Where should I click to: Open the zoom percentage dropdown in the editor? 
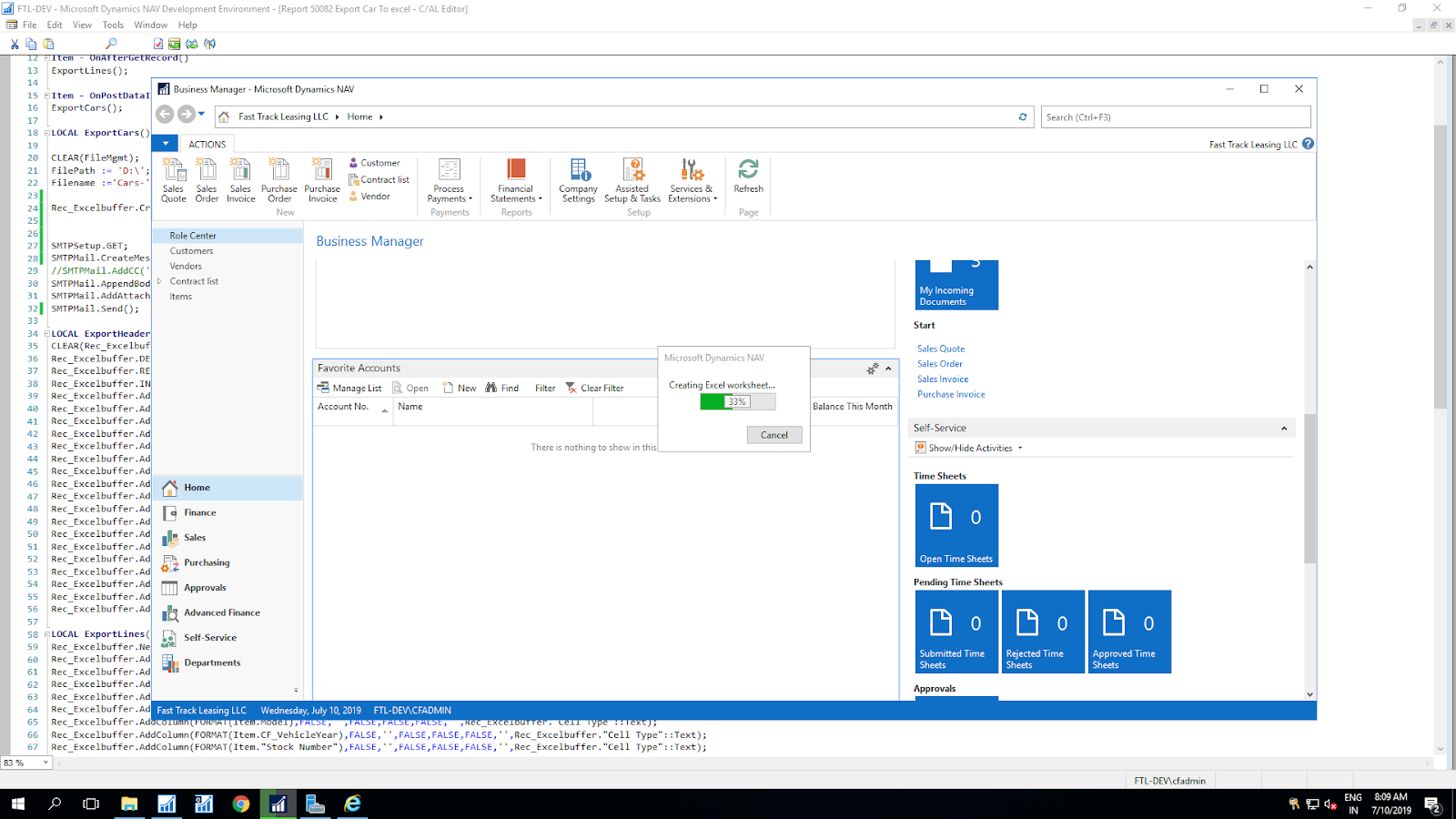click(x=45, y=763)
